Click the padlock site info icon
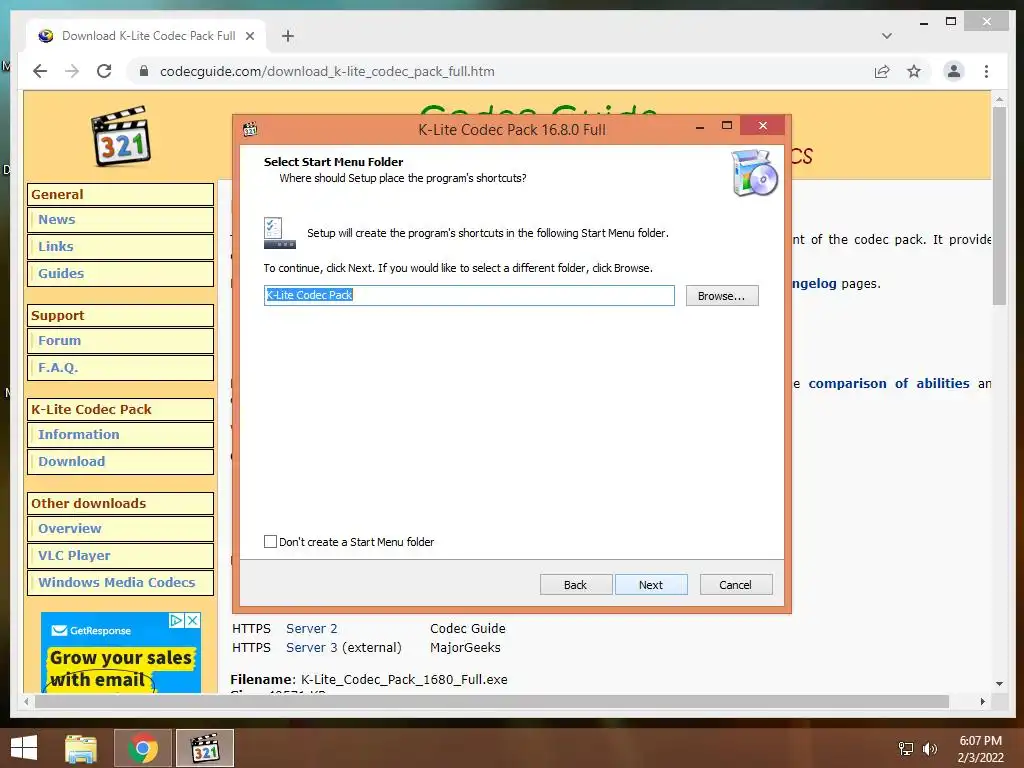1024x768 pixels. click(x=144, y=71)
